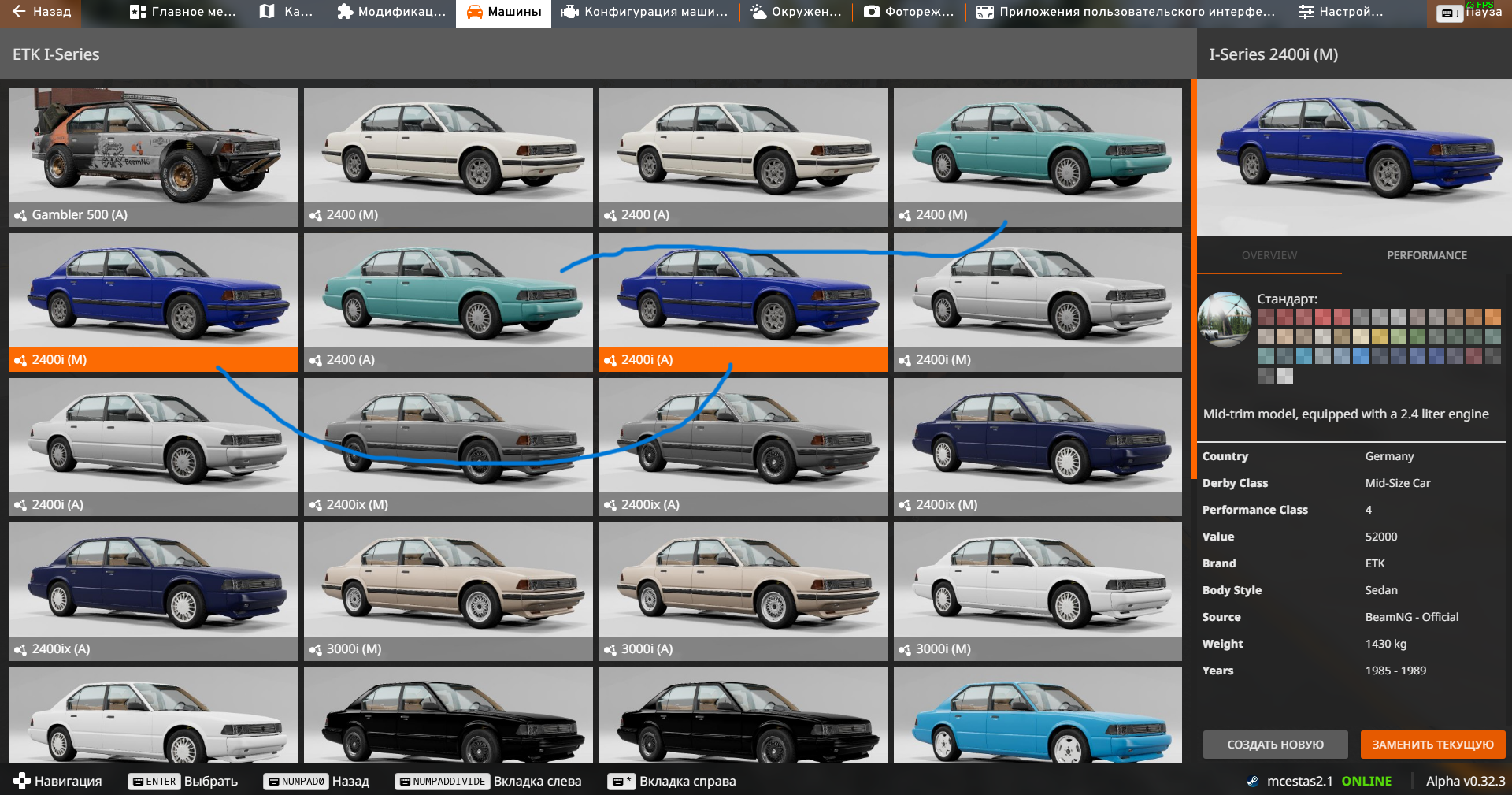Screen dimensions: 1512x795
Task: Click the Source value BeamNG - Official
Action: 1412,617
